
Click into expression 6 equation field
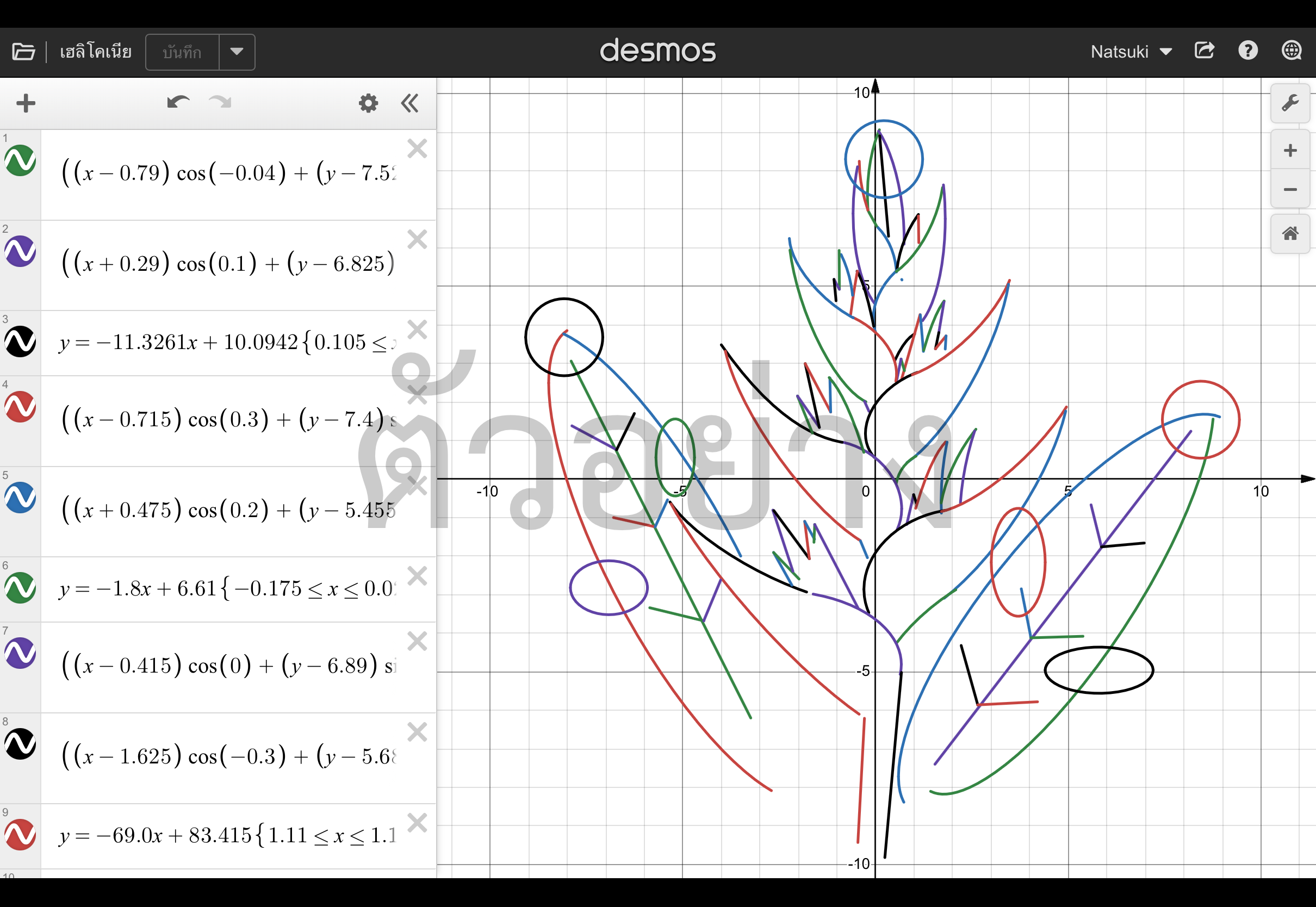coord(227,589)
